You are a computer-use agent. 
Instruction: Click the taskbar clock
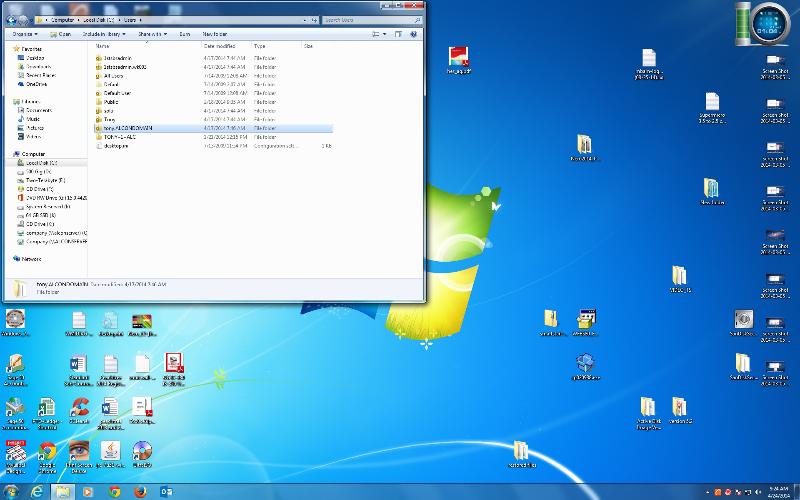tap(777, 492)
